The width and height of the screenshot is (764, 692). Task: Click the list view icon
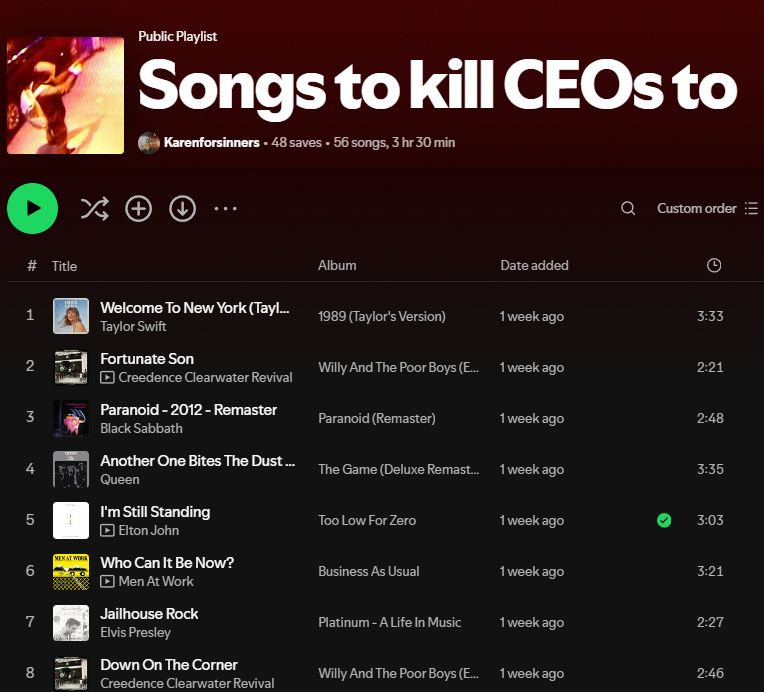tap(751, 209)
